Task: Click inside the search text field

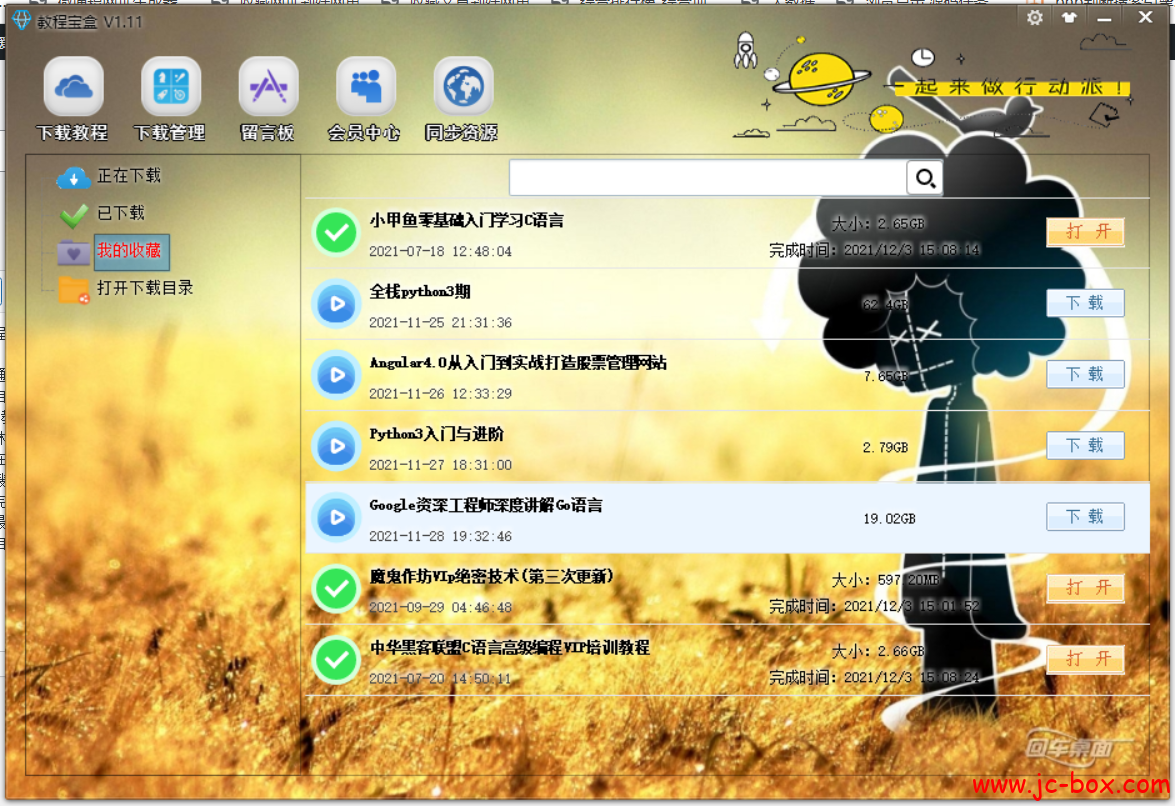Action: coord(707,179)
